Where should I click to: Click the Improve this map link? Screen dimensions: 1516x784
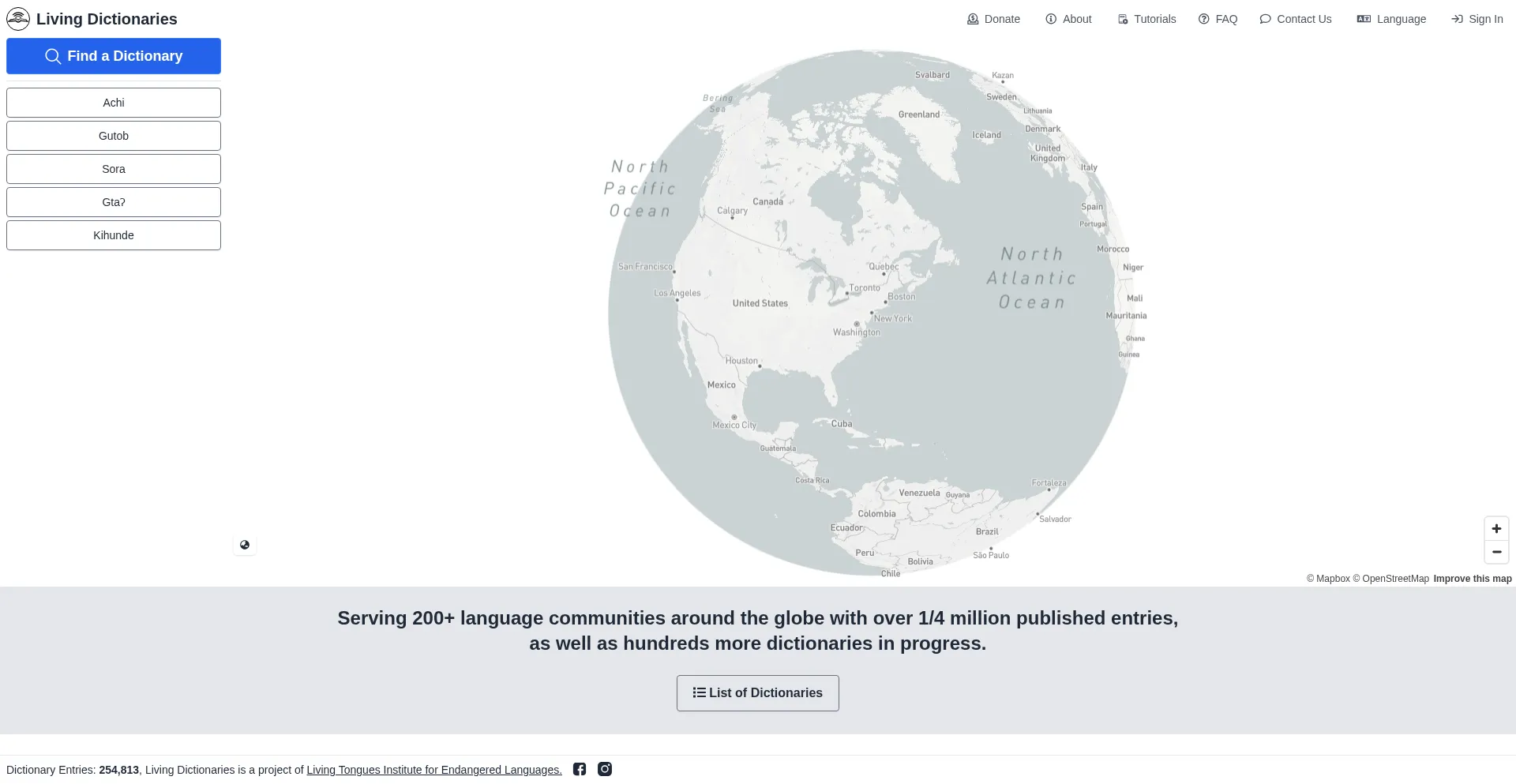(1472, 579)
